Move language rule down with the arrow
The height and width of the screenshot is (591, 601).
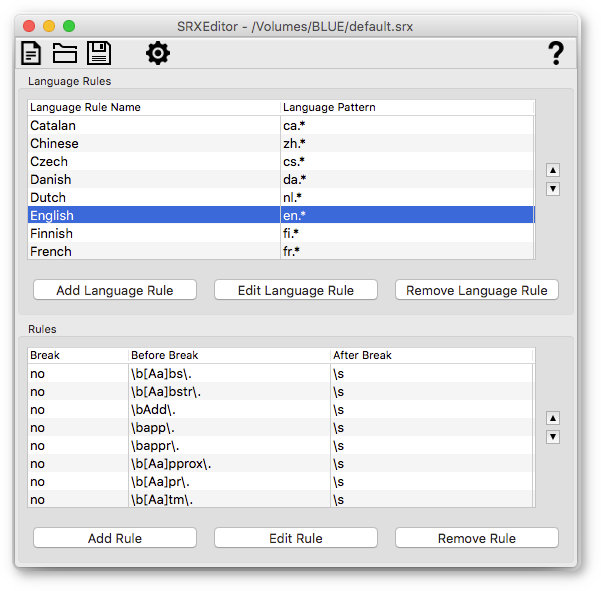pos(553,189)
